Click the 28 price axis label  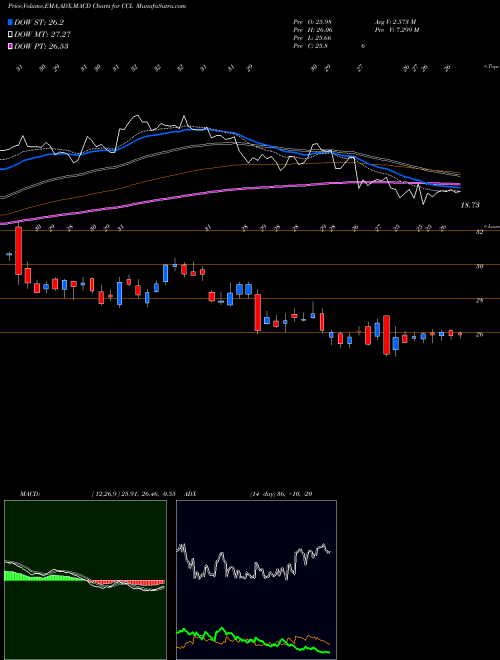pyautogui.click(x=479, y=301)
